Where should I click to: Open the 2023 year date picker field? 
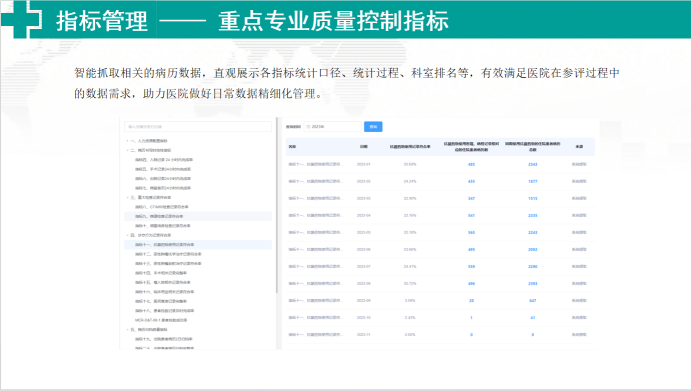[333, 127]
